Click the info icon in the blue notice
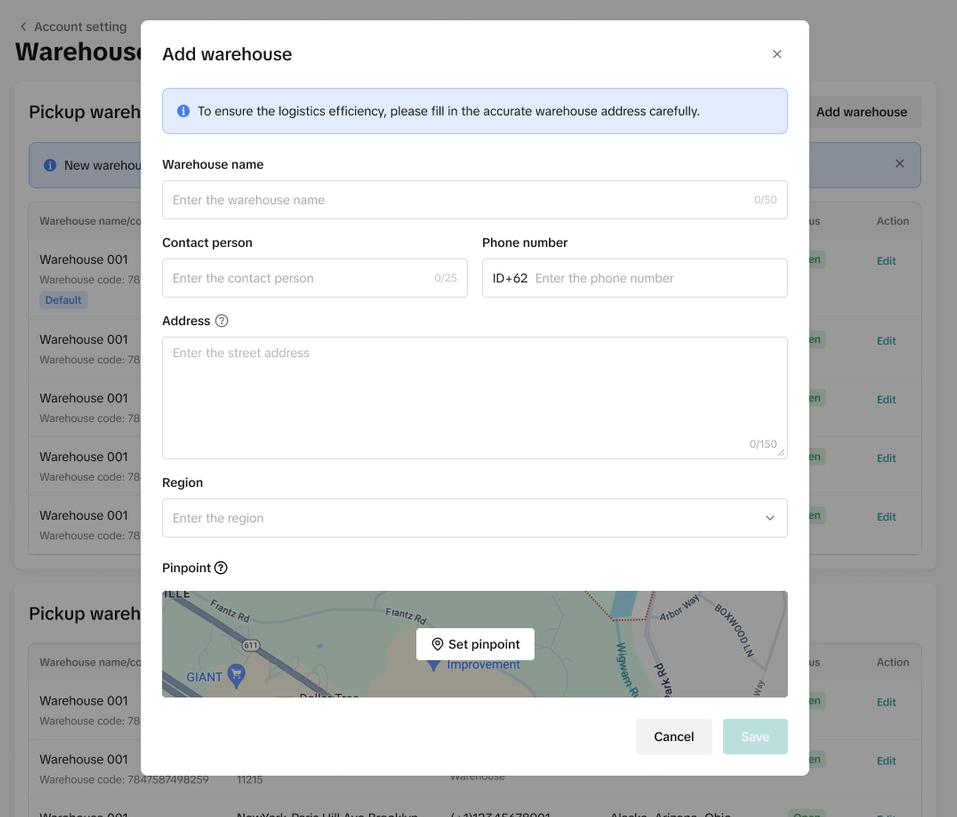The width and height of the screenshot is (957, 817). point(183,111)
